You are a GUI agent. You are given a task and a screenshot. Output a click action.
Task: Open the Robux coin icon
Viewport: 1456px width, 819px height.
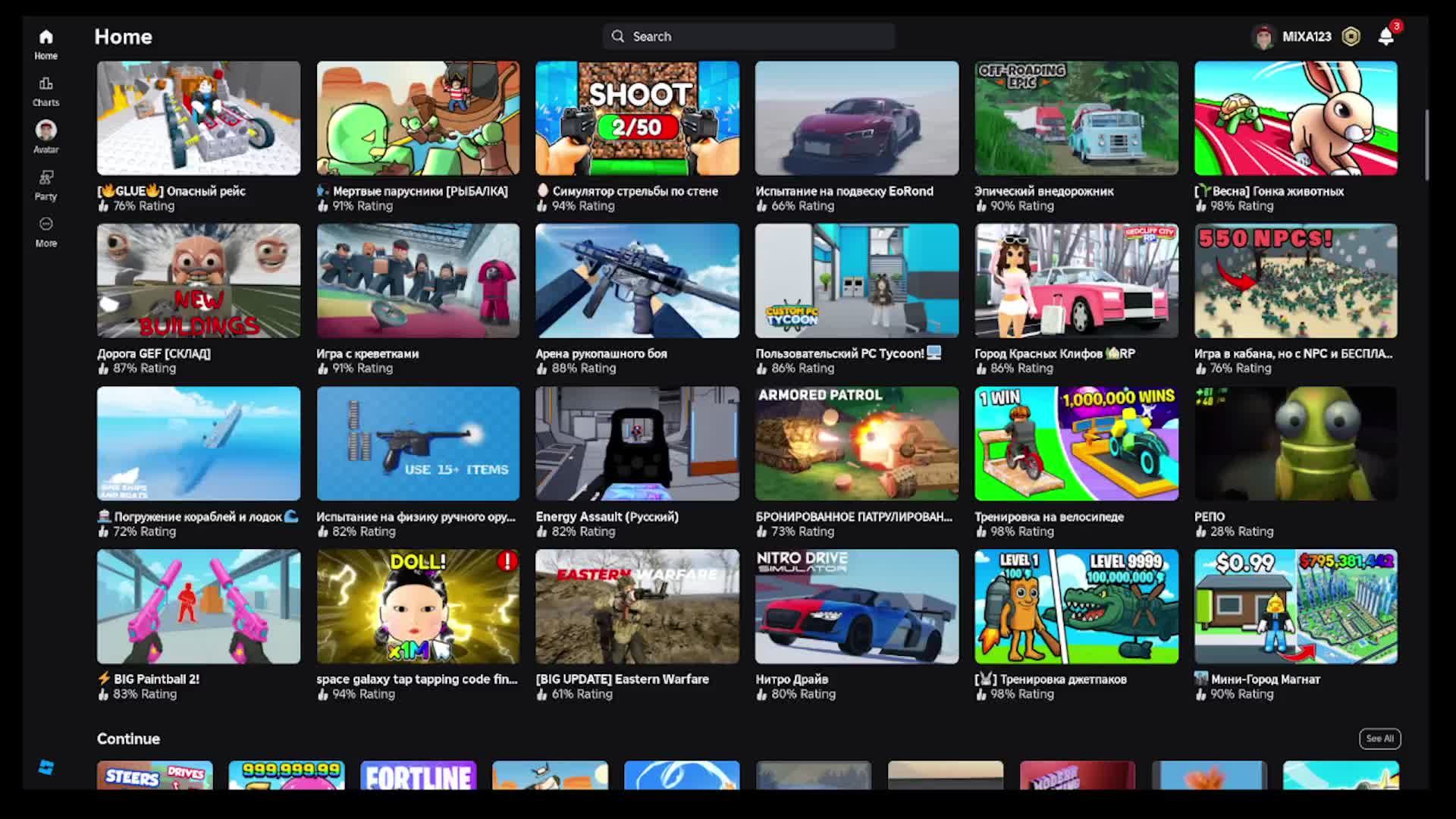tap(1351, 36)
